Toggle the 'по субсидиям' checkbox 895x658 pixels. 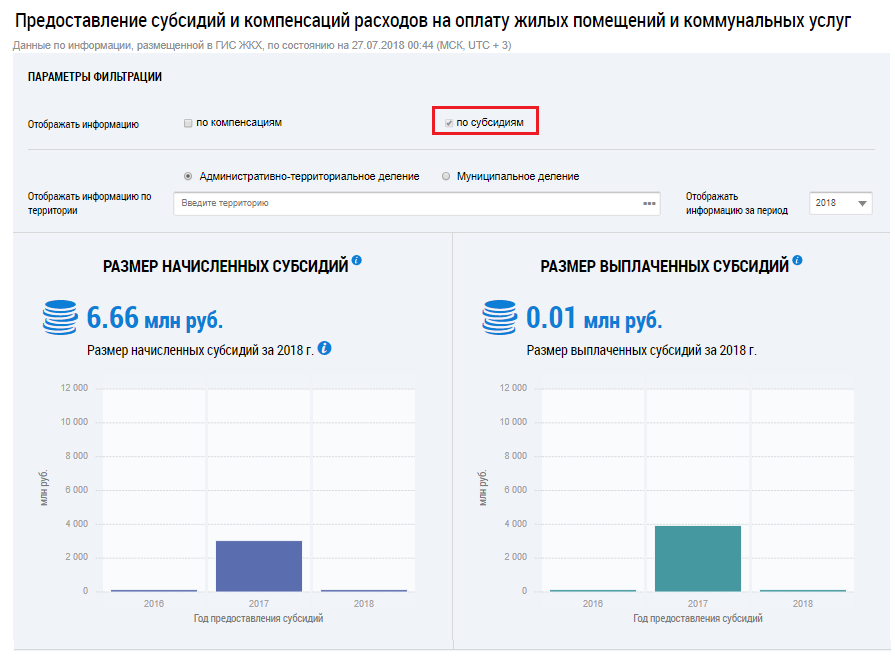pos(449,123)
